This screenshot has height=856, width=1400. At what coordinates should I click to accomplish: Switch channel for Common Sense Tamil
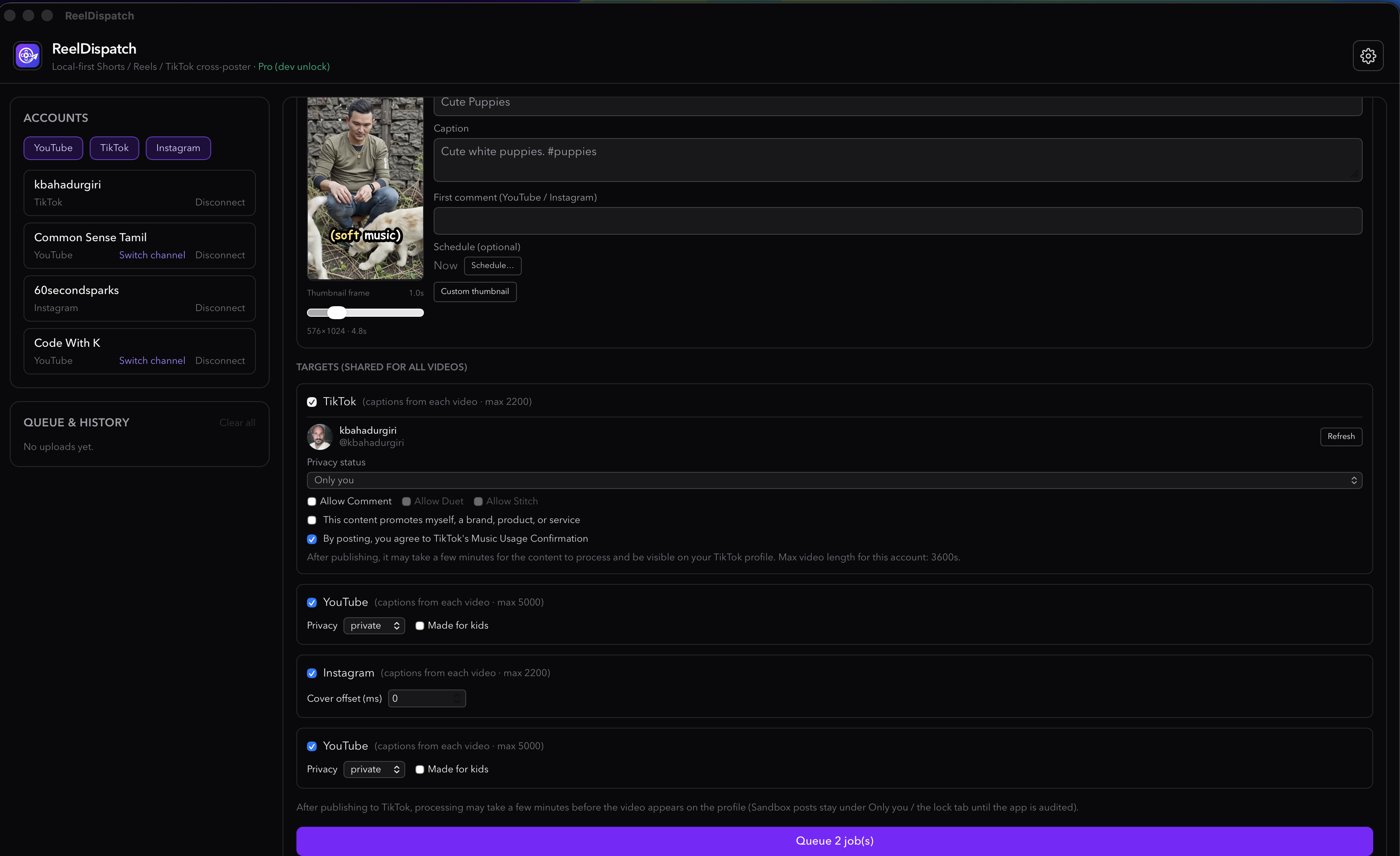(x=152, y=255)
